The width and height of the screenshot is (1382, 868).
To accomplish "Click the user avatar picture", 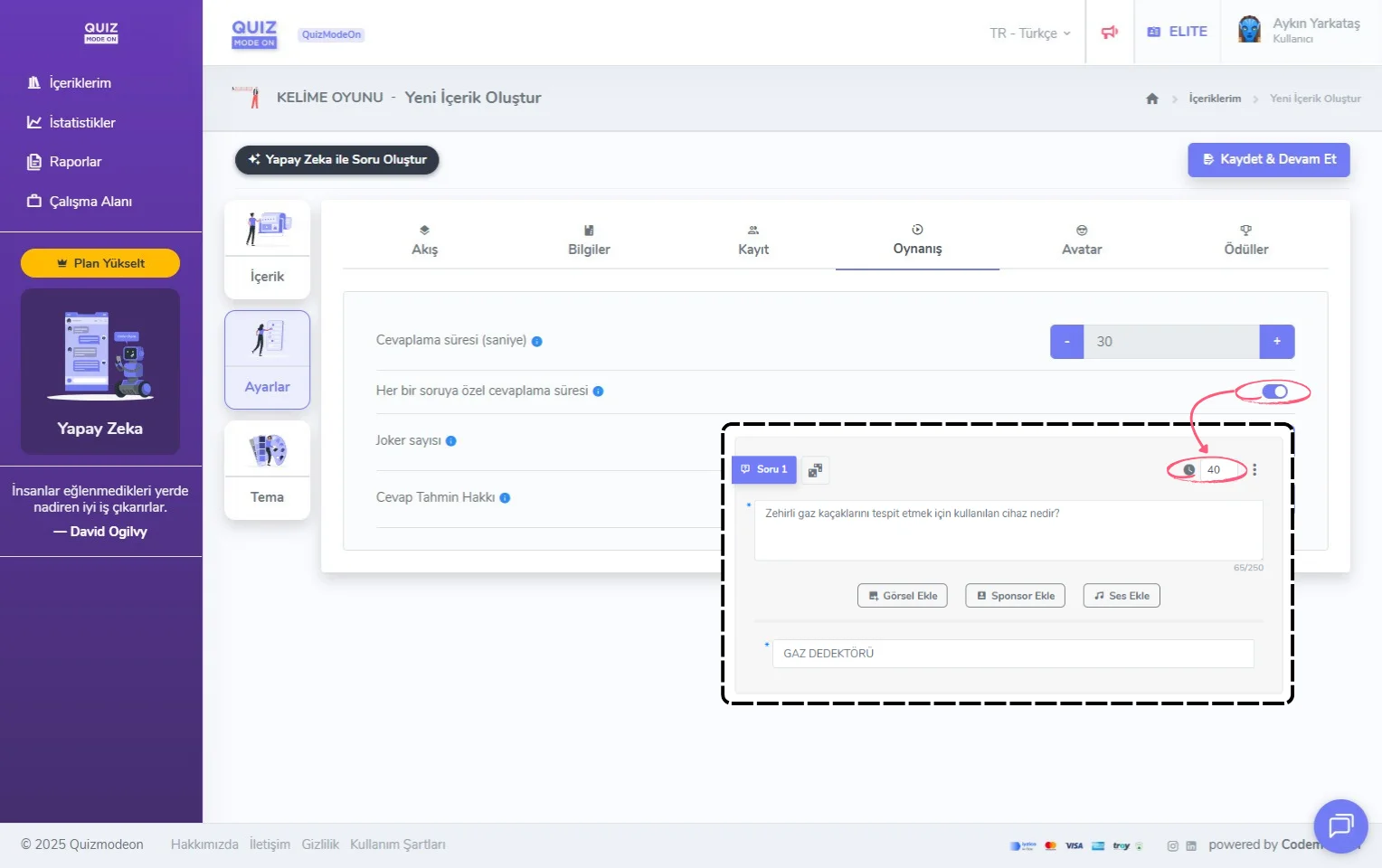I will pyautogui.click(x=1250, y=30).
